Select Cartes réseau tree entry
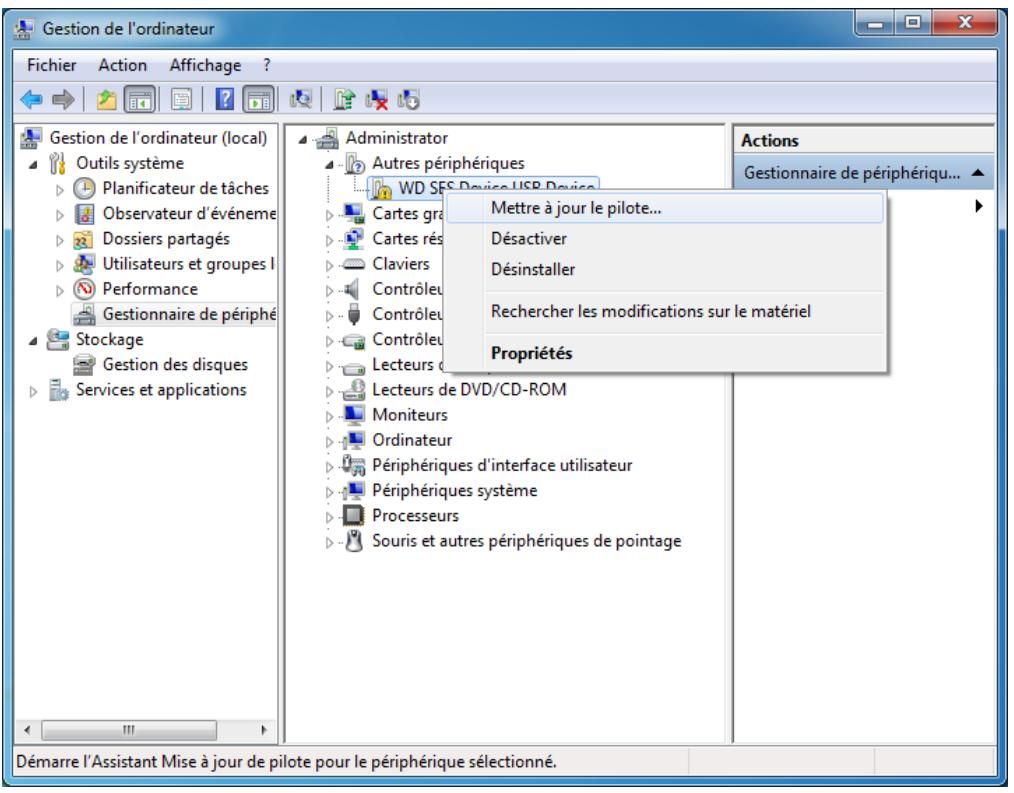 pos(407,239)
